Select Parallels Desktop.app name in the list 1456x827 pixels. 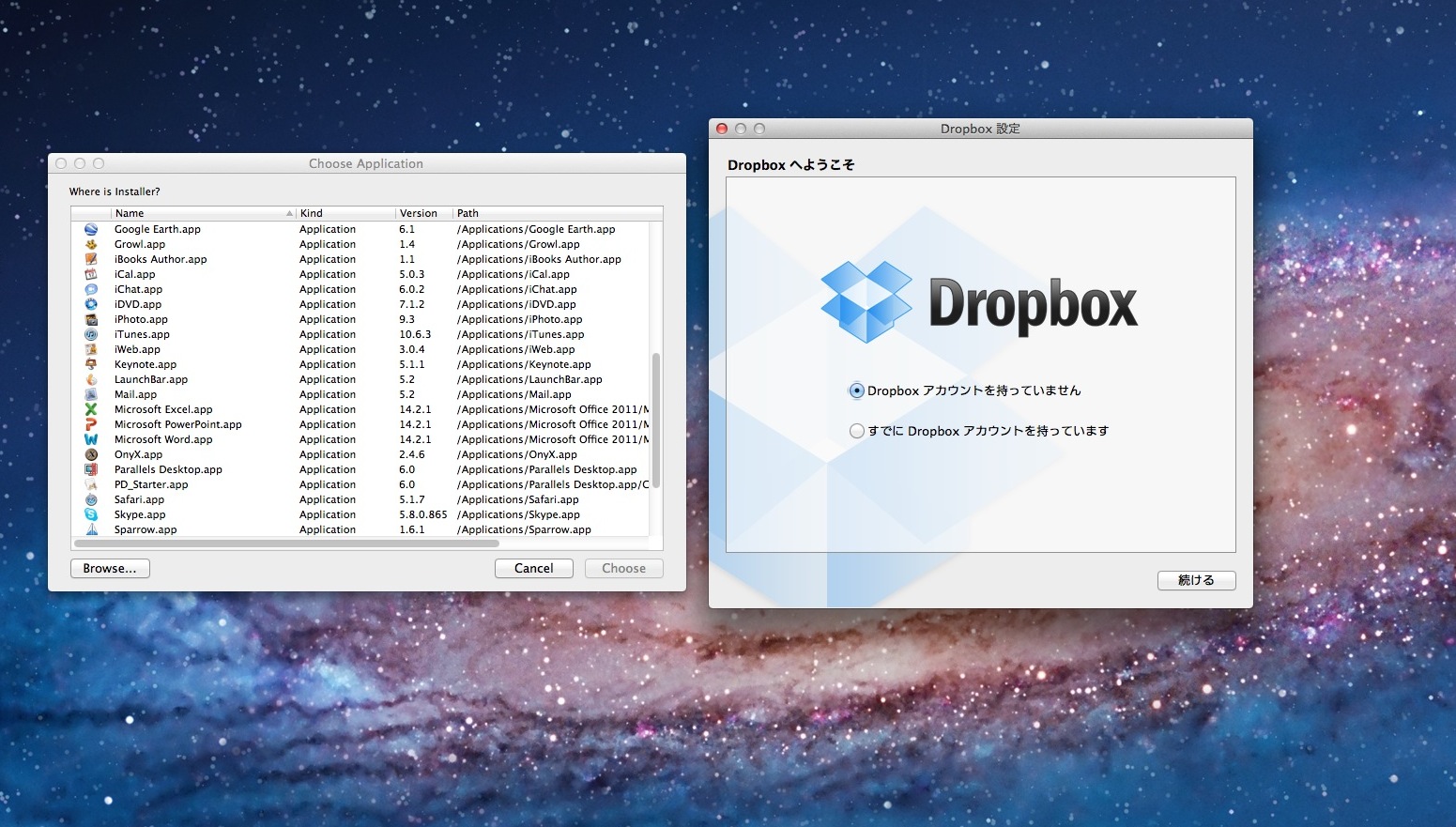168,469
